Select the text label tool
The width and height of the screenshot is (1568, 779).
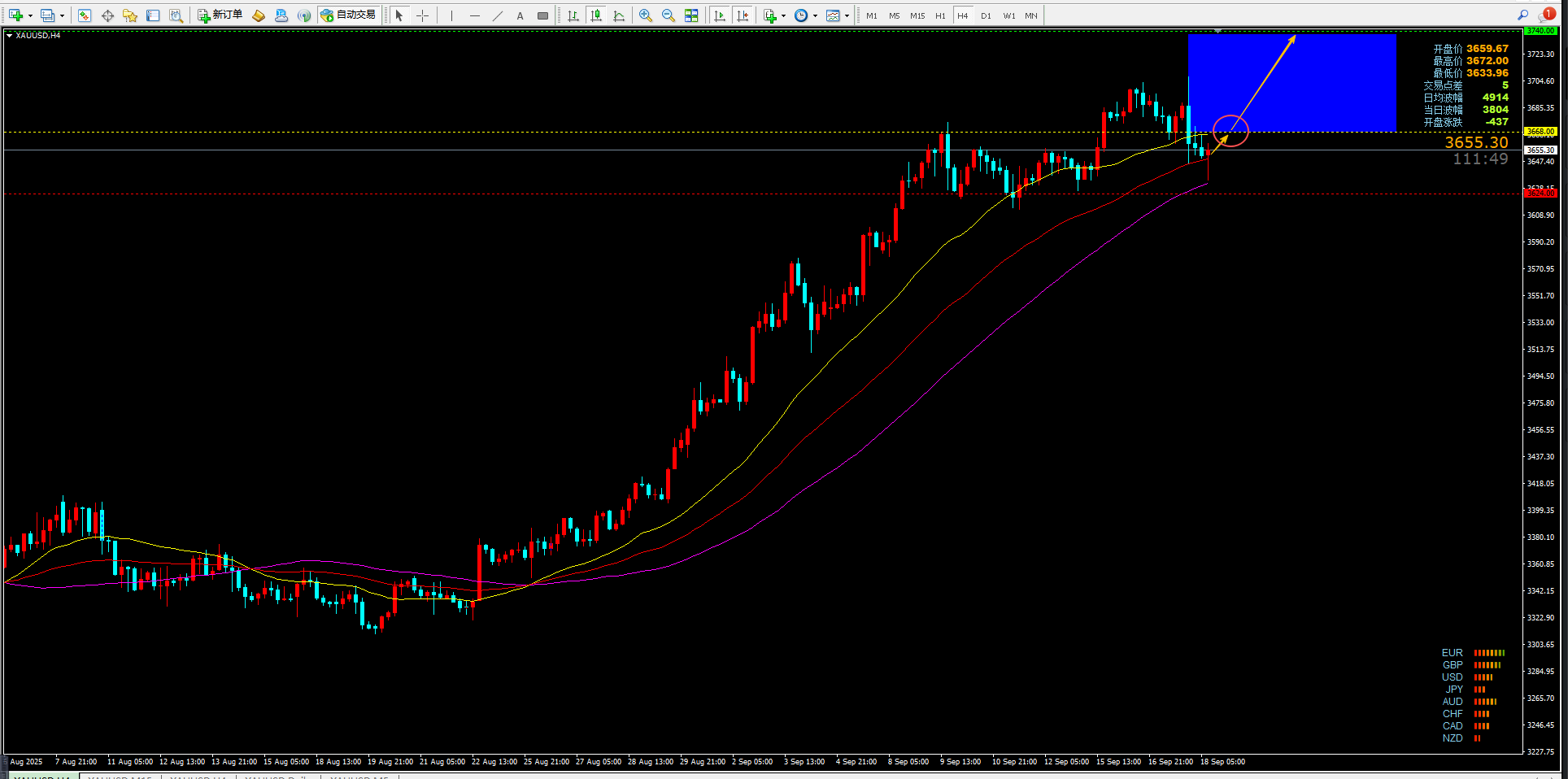click(x=520, y=15)
